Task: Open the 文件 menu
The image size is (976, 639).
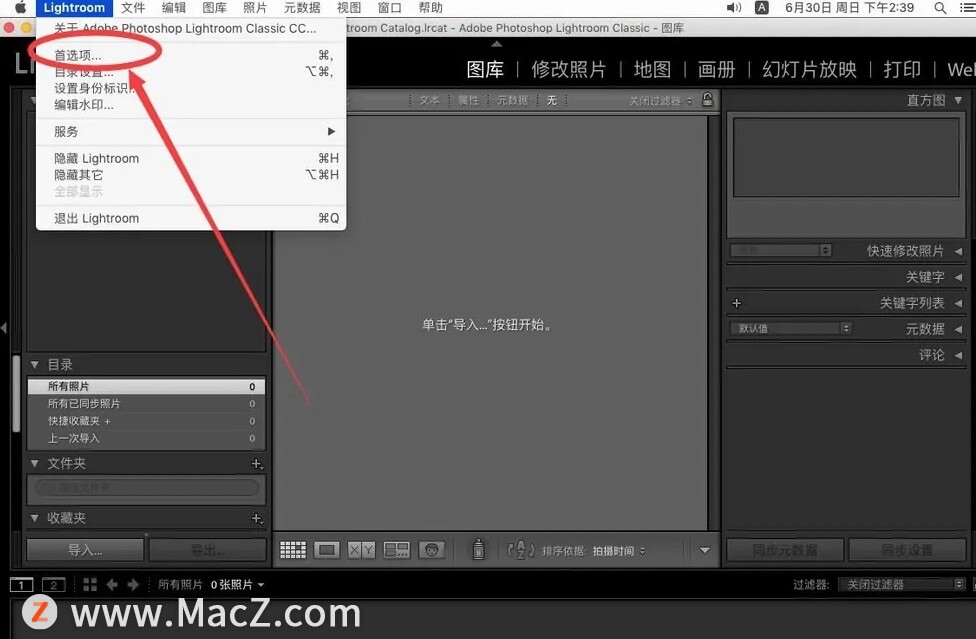Action: pos(133,7)
